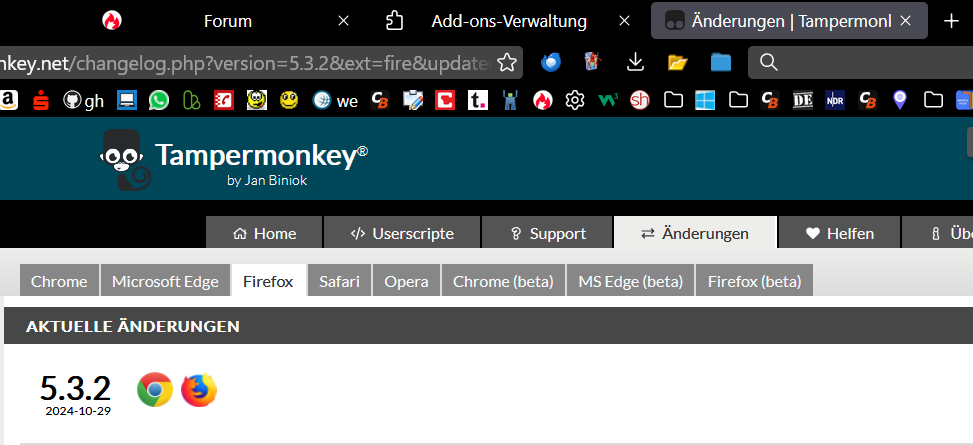973x445 pixels.
Task: Show the Opera changelog tab
Action: [406, 281]
